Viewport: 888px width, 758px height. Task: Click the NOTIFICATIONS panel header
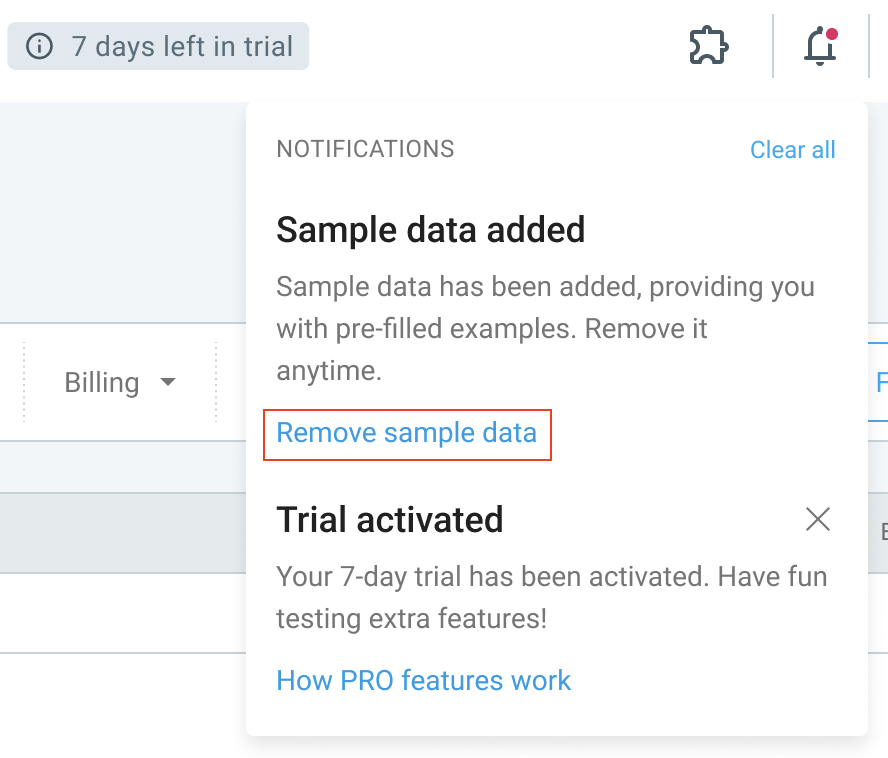[x=365, y=150]
